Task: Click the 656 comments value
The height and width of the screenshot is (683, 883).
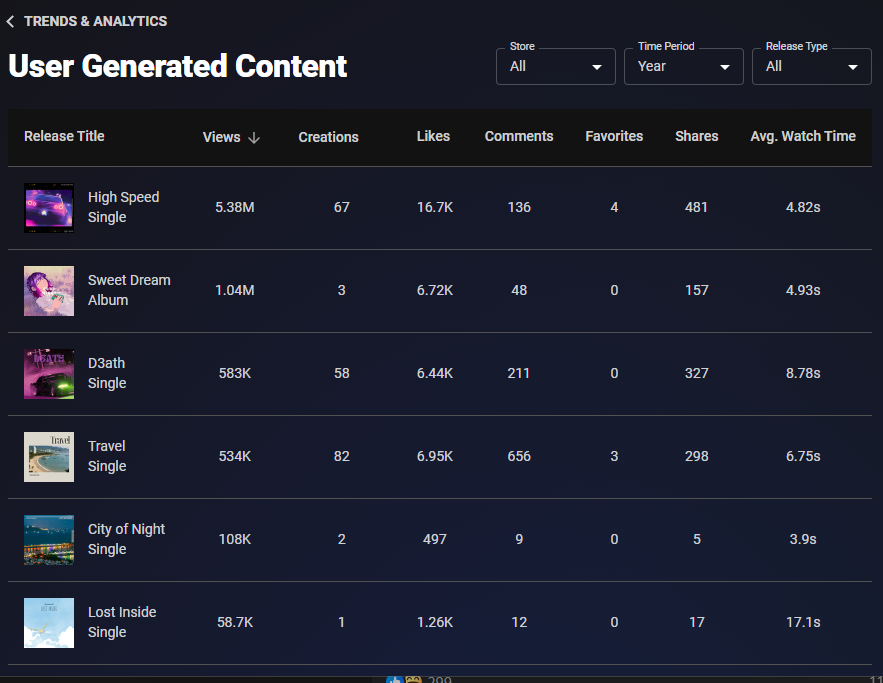Action: click(x=519, y=456)
